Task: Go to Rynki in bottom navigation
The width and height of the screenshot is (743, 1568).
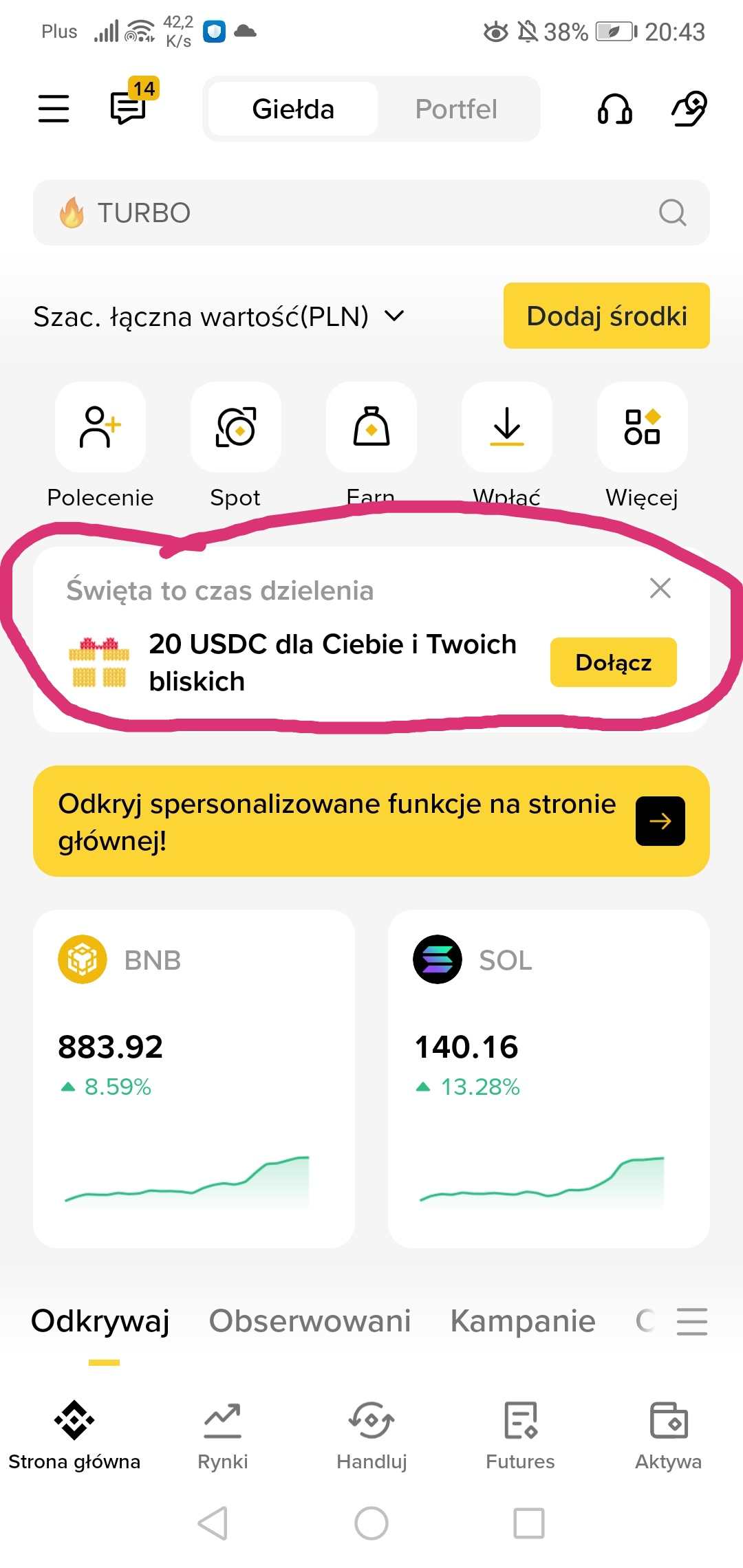Action: (x=222, y=1434)
